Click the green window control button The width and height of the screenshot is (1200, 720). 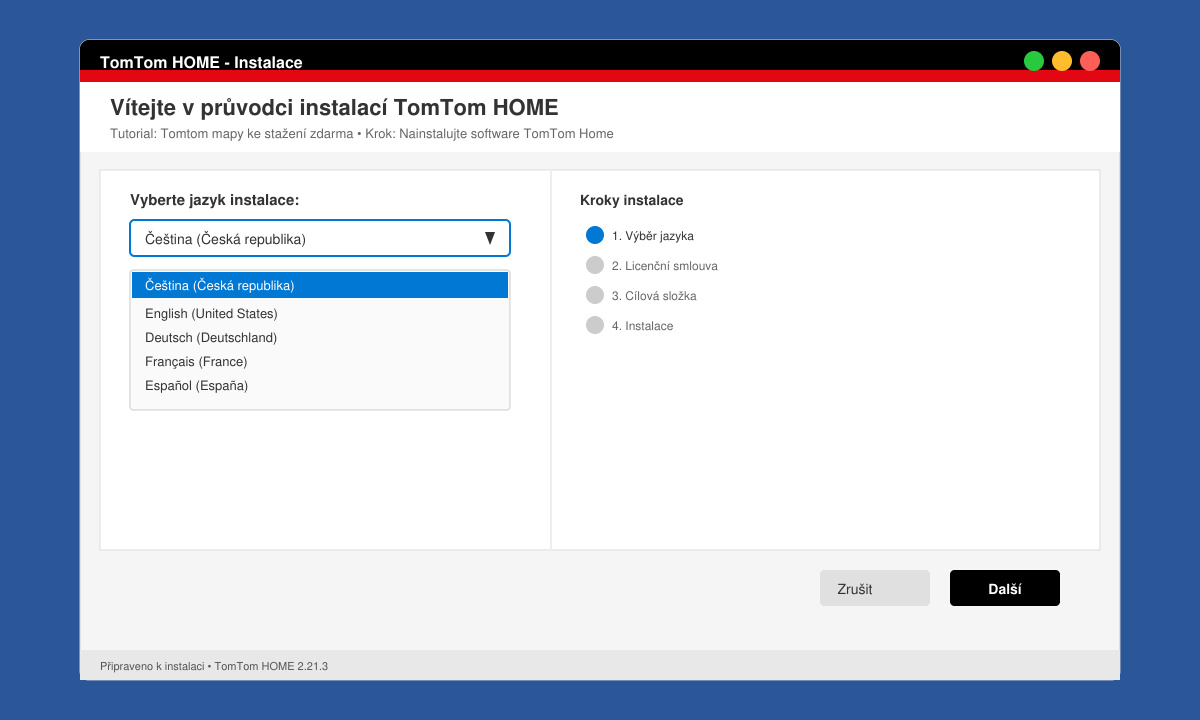point(1034,61)
